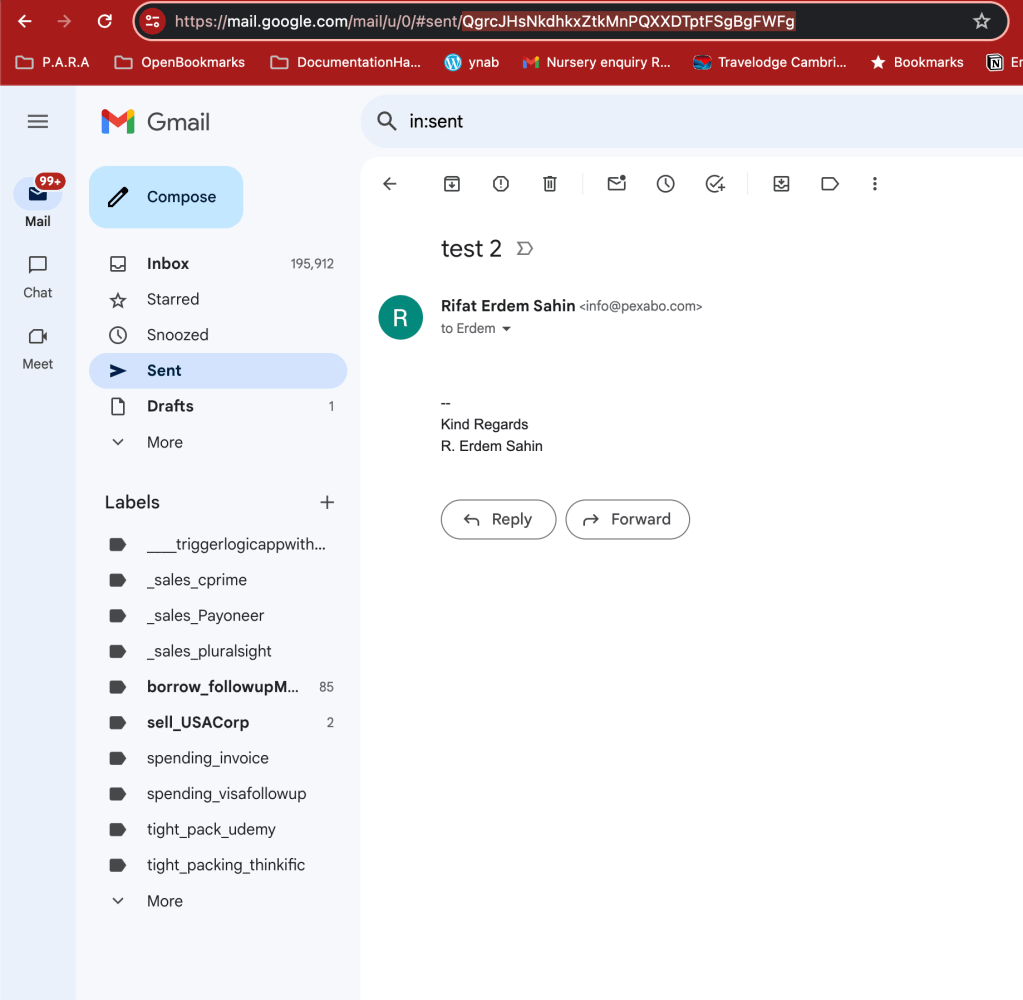Click the search magnifier icon

coord(387,121)
